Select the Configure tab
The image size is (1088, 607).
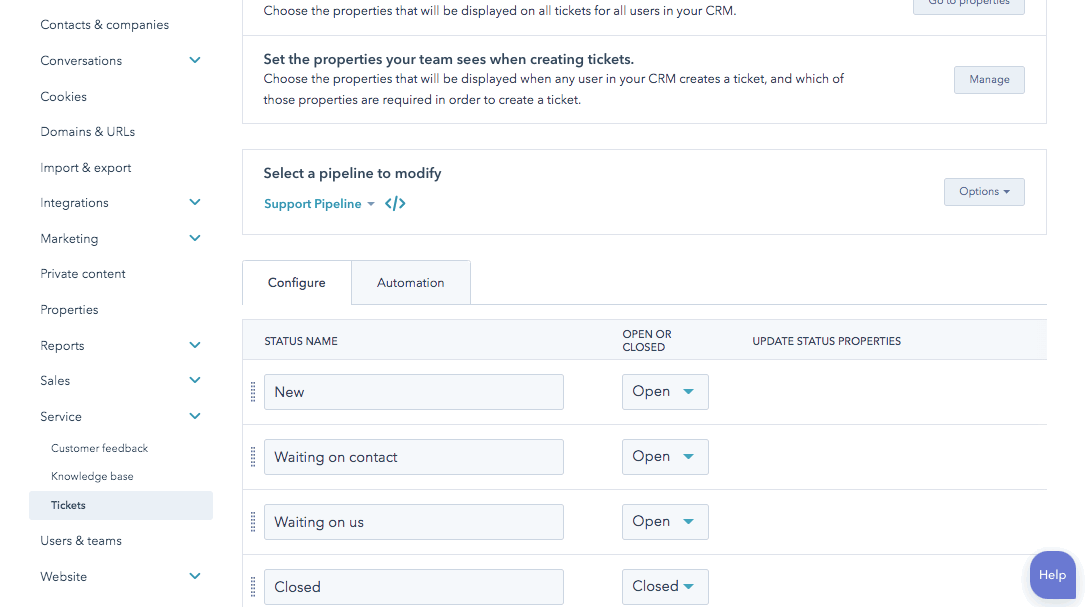(x=297, y=283)
